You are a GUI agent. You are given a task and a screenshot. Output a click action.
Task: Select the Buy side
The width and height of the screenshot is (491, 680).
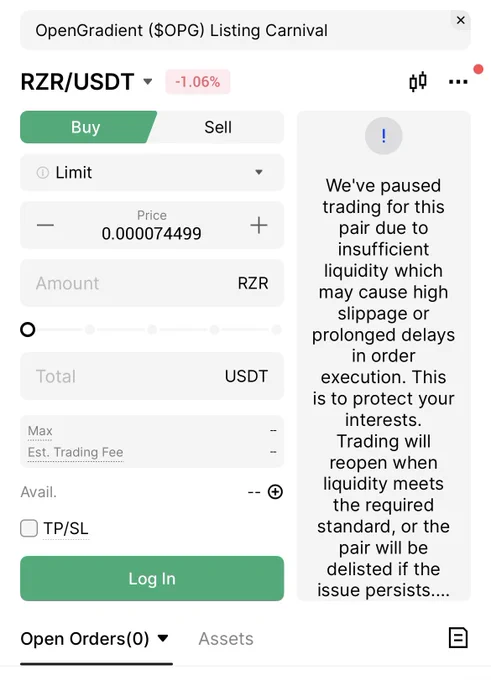pyautogui.click(x=86, y=127)
